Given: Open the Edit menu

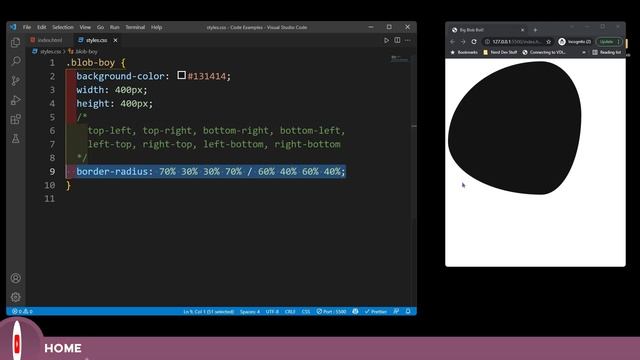Looking at the screenshot, I should 42,27.
